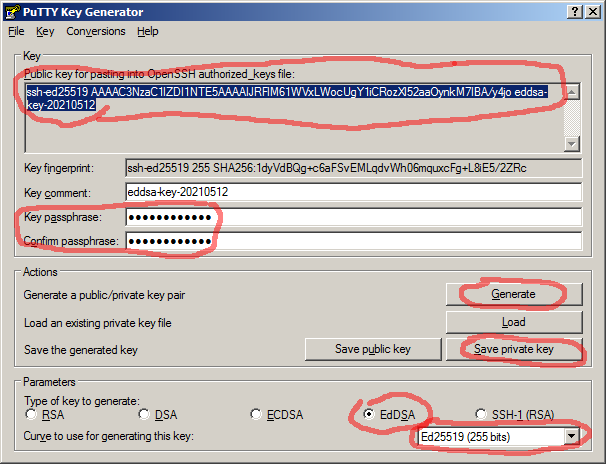Screen dimensions: 606x464
Task: Click the Load button
Action: tap(514, 322)
